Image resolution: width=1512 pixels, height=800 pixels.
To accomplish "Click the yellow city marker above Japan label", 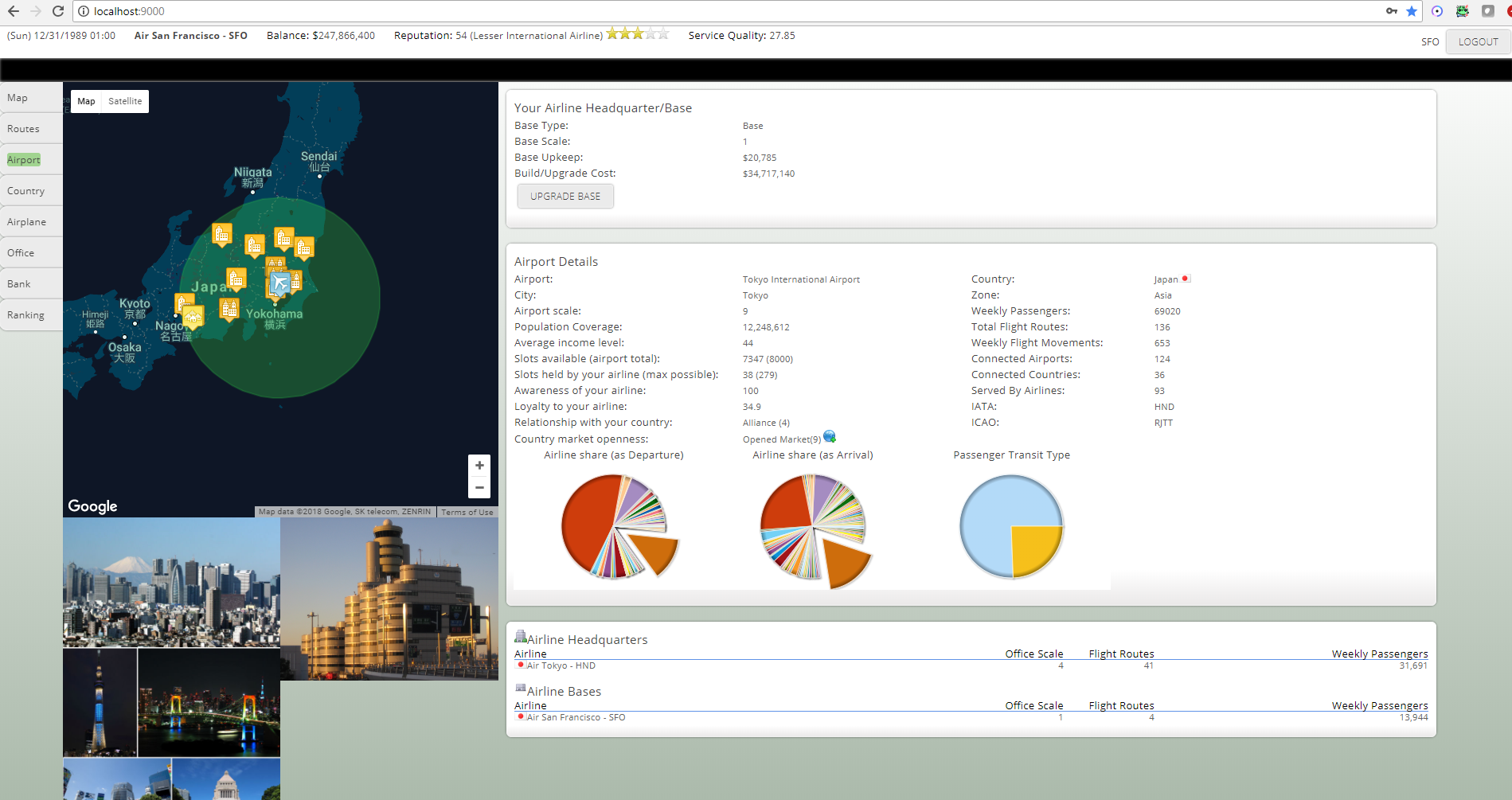I will point(236,279).
